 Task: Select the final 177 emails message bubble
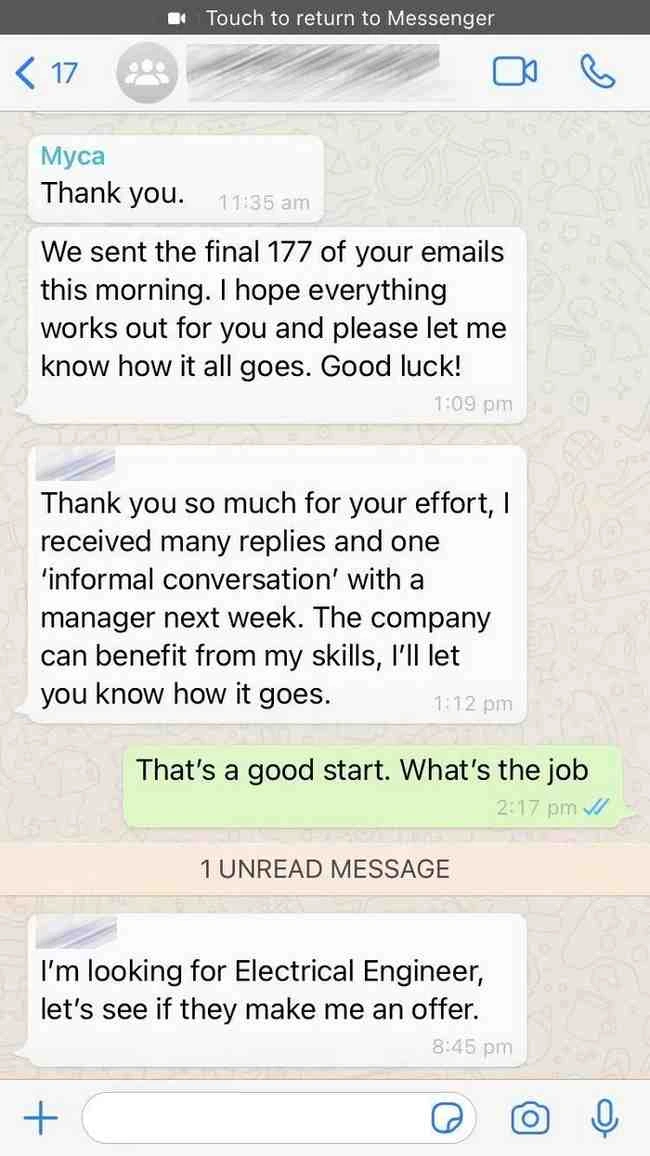(277, 325)
